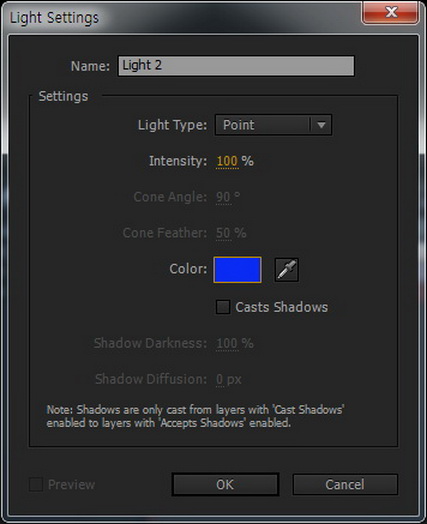Click the Preview label text

pos(72,485)
